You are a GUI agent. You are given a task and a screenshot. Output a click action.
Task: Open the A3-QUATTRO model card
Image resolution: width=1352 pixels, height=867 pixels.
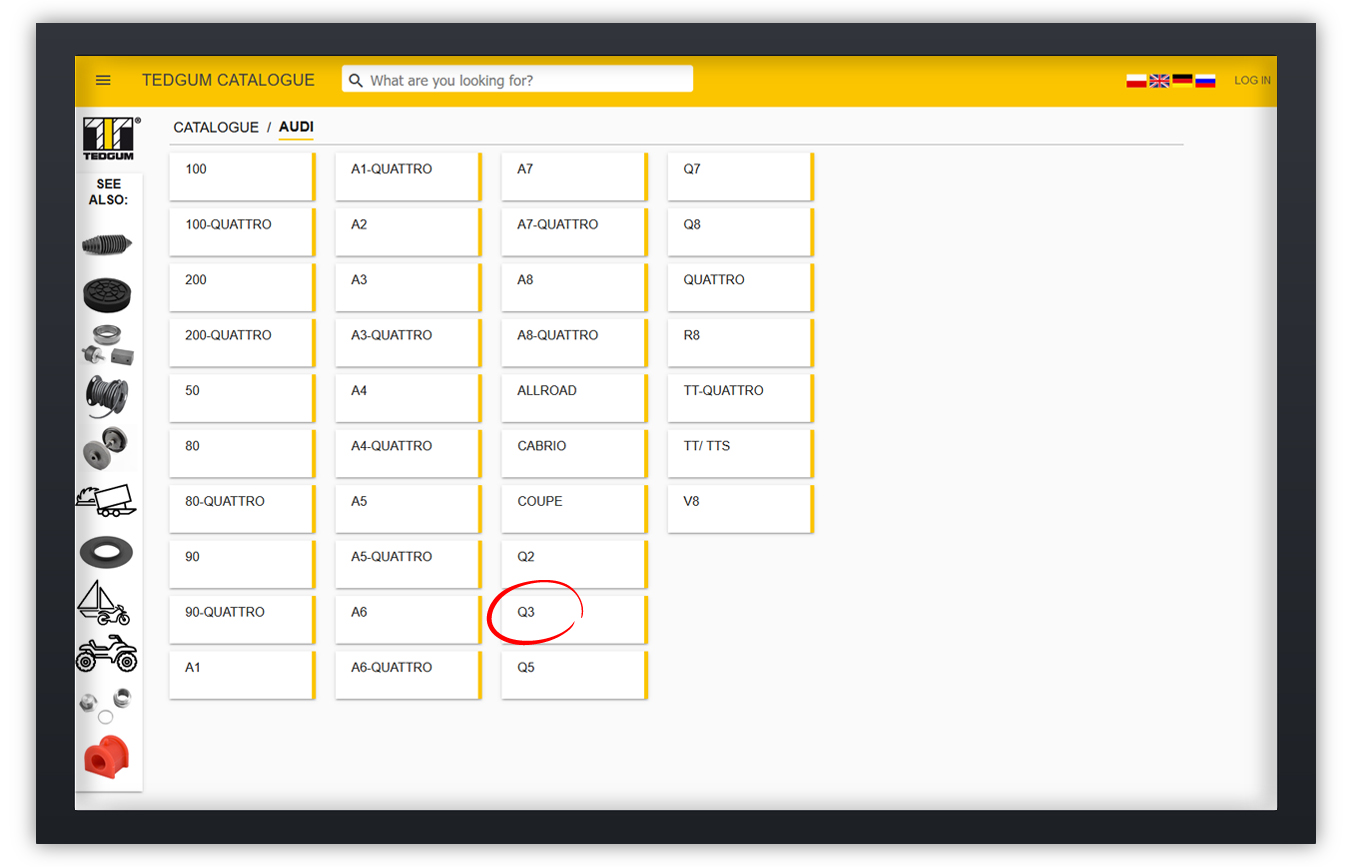pyautogui.click(x=408, y=343)
